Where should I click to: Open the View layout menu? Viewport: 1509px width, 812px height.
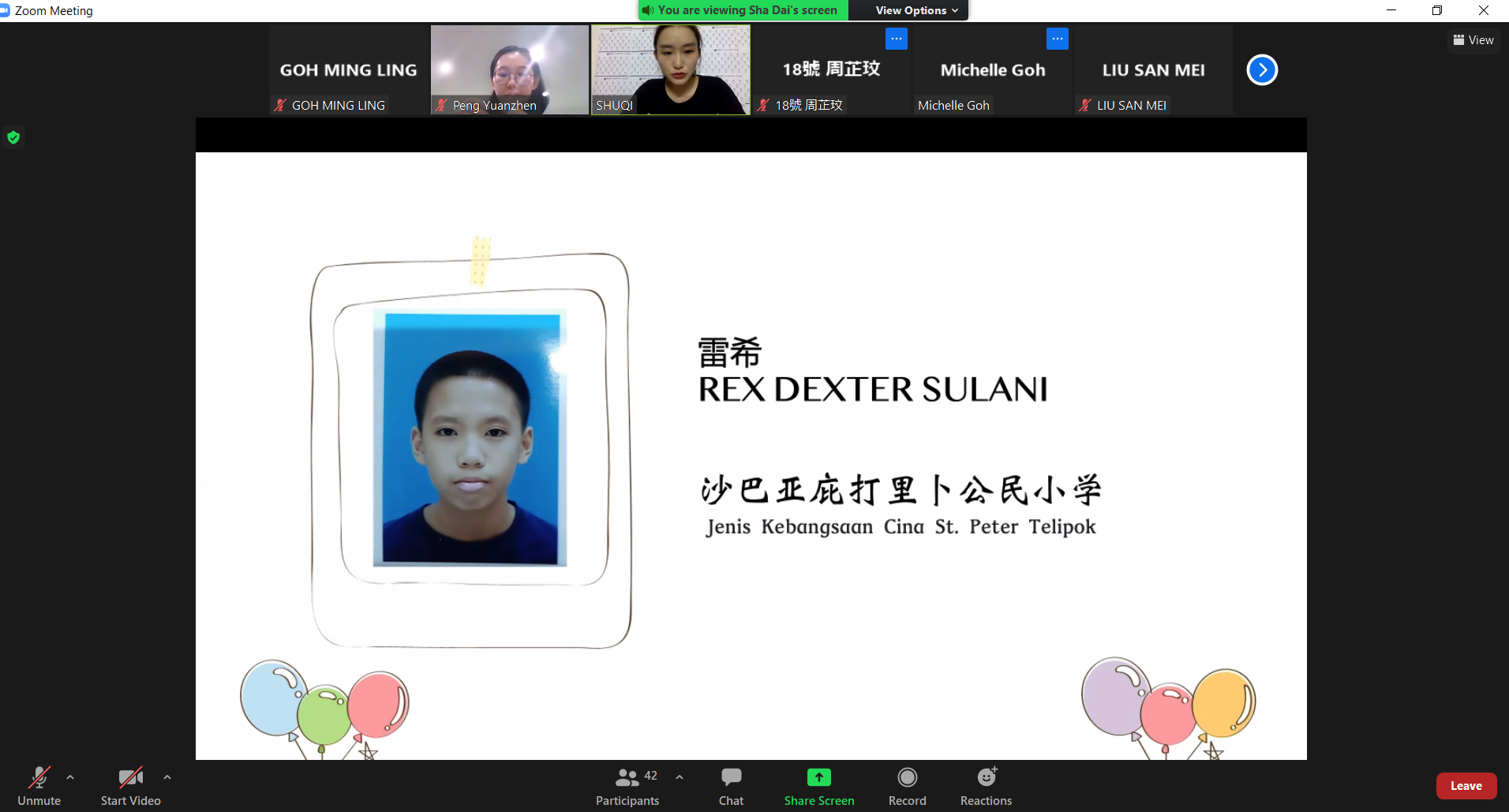click(x=1473, y=40)
